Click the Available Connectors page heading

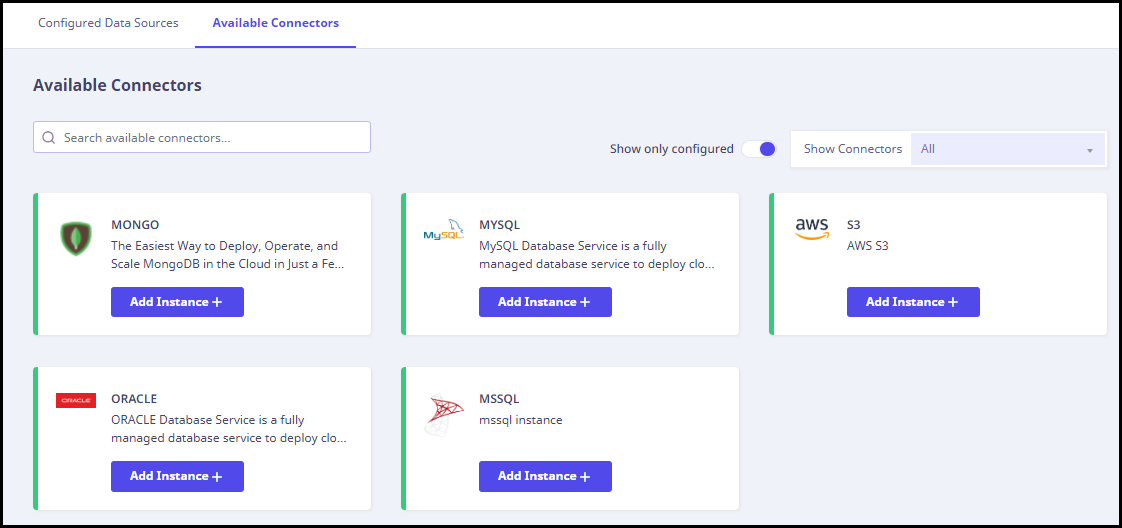coord(117,85)
